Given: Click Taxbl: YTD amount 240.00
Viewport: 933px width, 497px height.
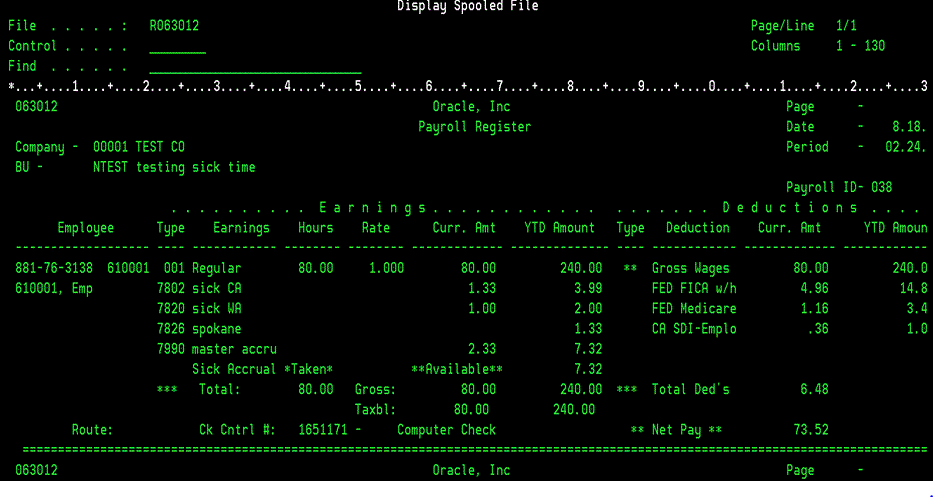Looking at the screenshot, I should tap(574, 410).
